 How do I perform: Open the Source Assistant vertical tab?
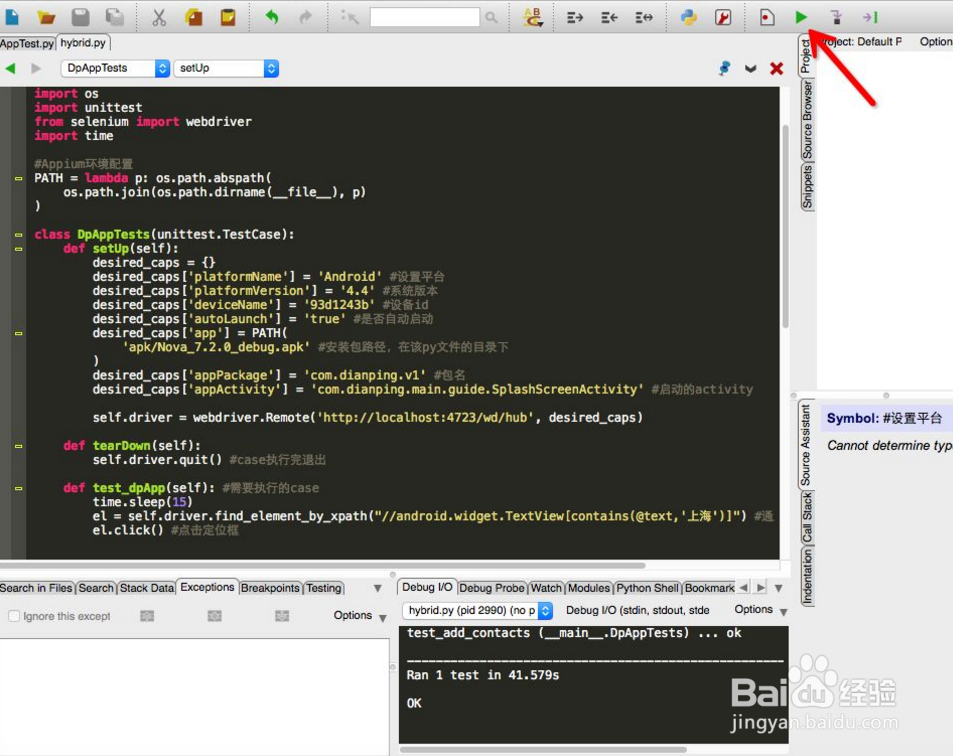[x=806, y=445]
